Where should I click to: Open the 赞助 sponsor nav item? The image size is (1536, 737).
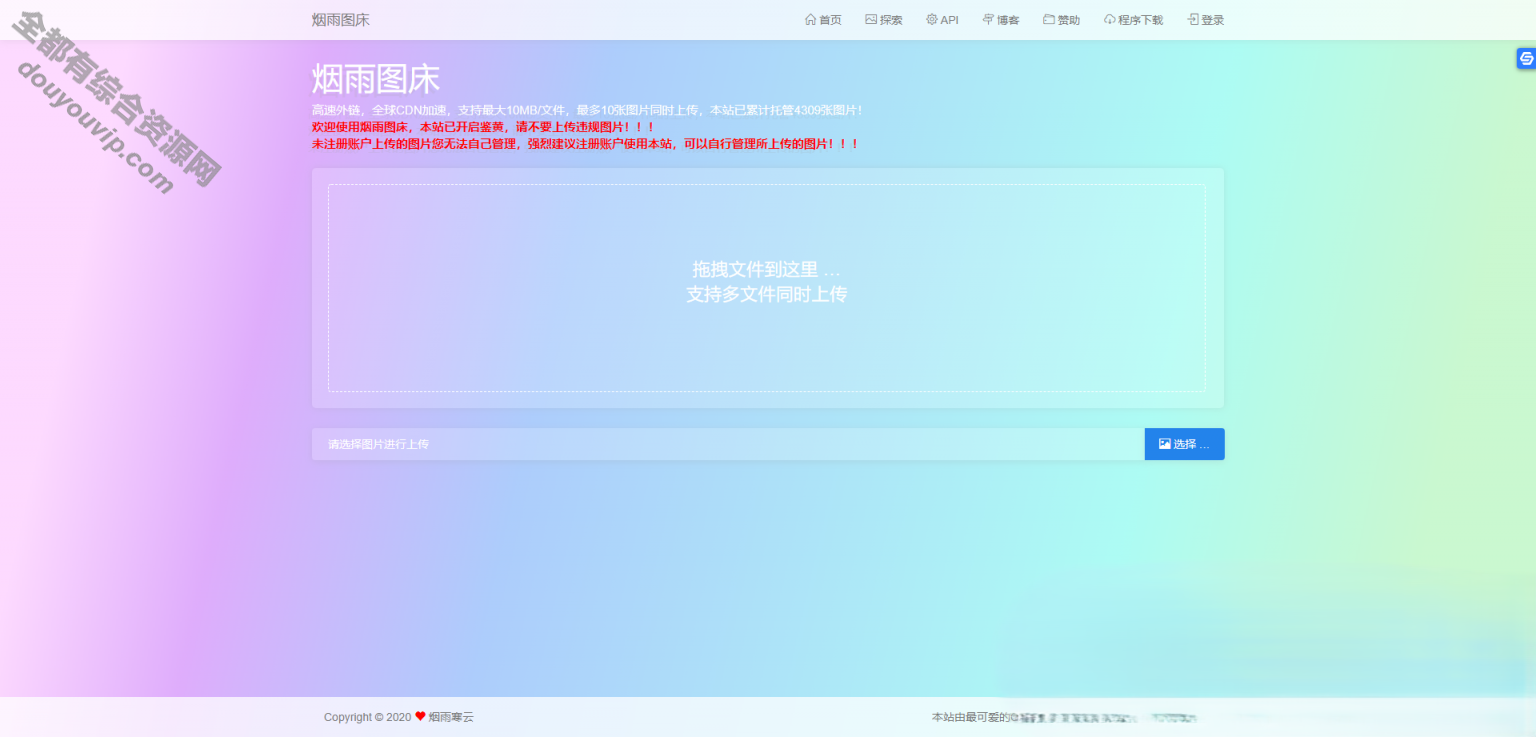1061,20
